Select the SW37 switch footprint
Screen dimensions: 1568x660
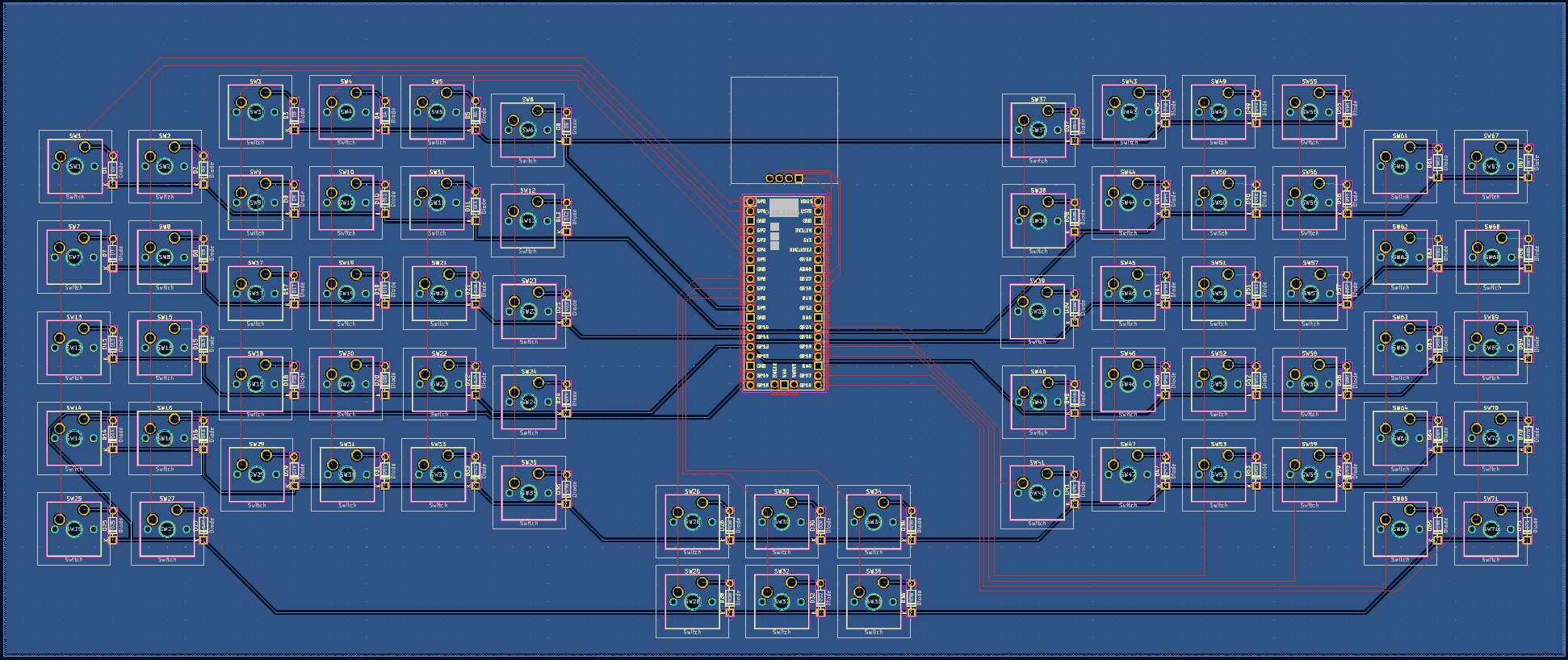point(1038,130)
